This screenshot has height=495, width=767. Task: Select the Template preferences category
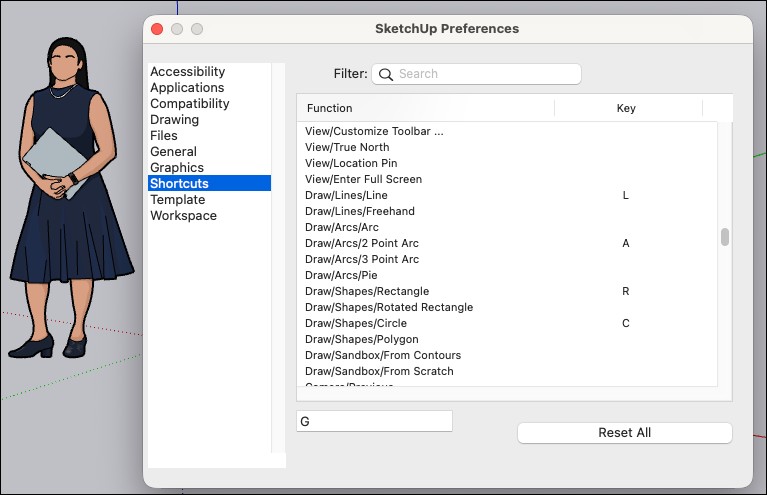[x=177, y=200]
